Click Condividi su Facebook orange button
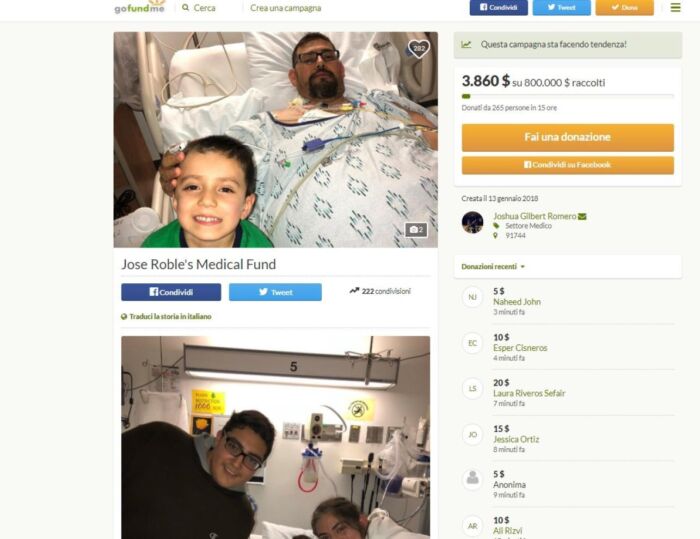This screenshot has width=700, height=539. [x=567, y=165]
